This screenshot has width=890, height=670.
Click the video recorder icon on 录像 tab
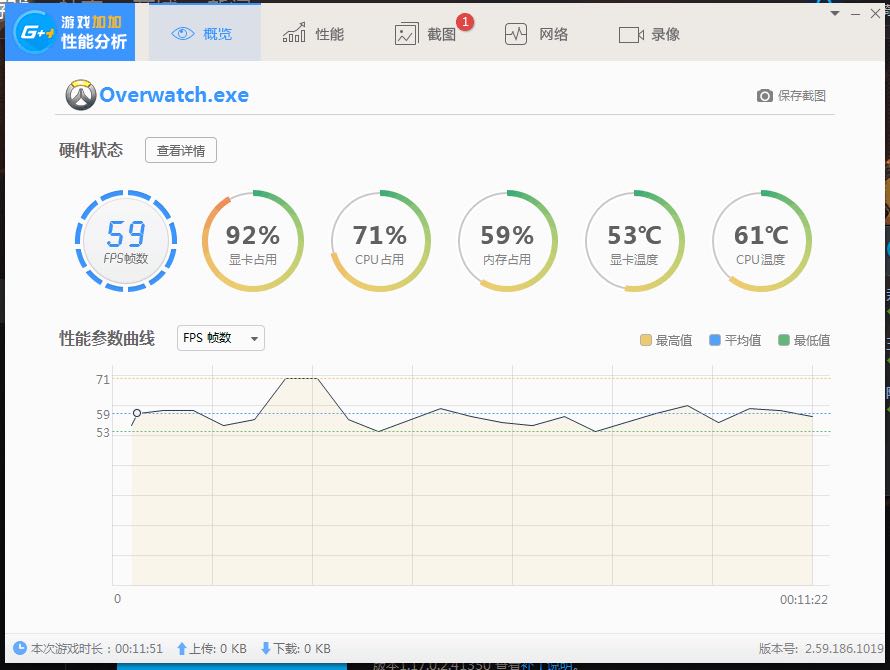tap(631, 33)
